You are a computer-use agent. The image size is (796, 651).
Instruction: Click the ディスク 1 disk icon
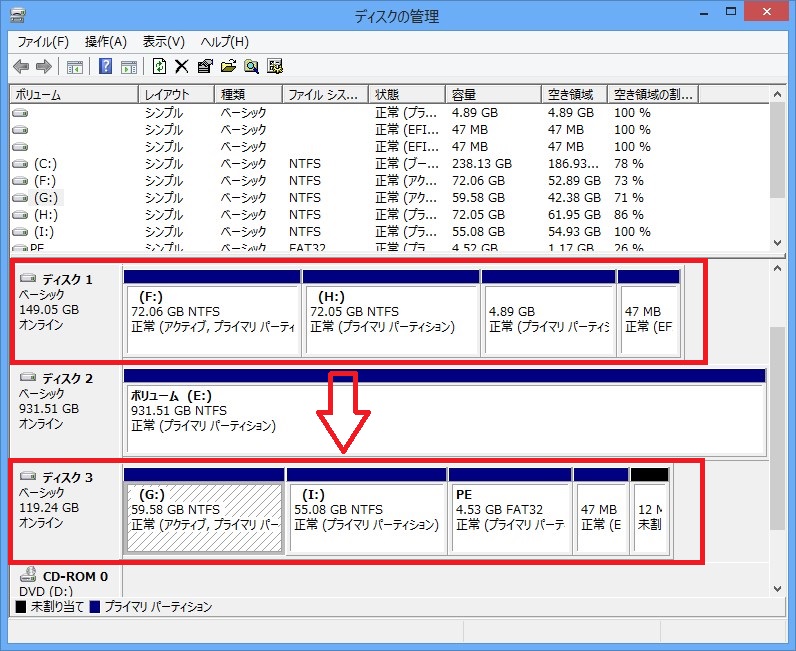click(x=28, y=278)
